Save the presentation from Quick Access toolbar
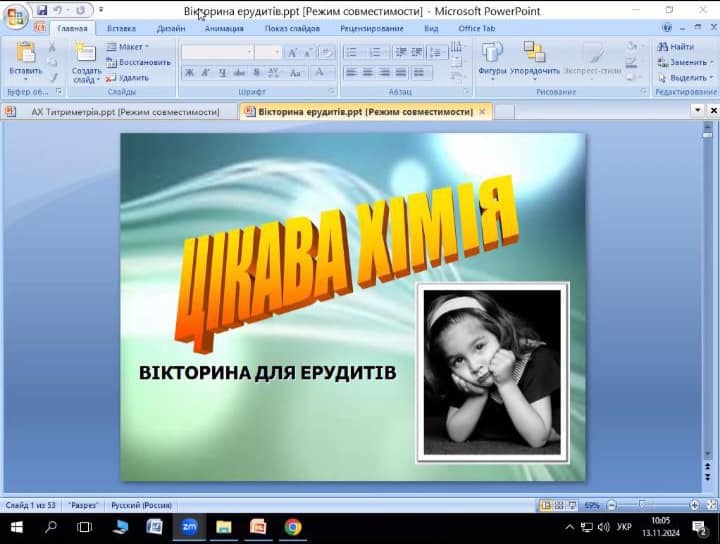Screen dimensions: 720x544 coord(42,10)
